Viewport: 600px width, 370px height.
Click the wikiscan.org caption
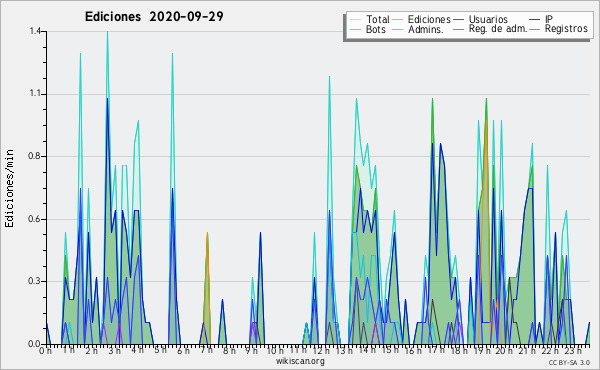300,361
